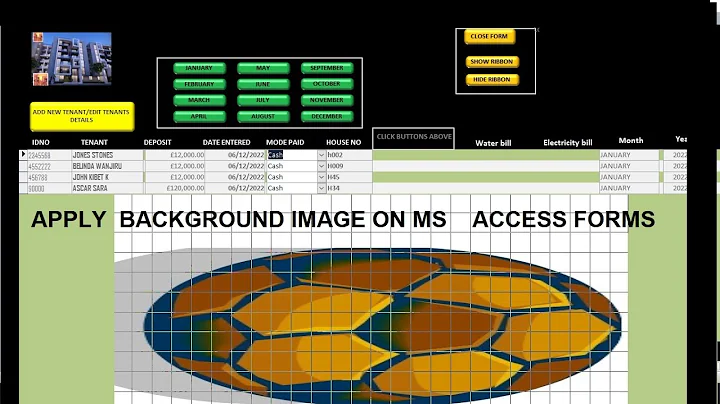The width and height of the screenshot is (720, 404).
Task: Open Mode Paid dropdown for John Kibet K
Action: pos(322,177)
